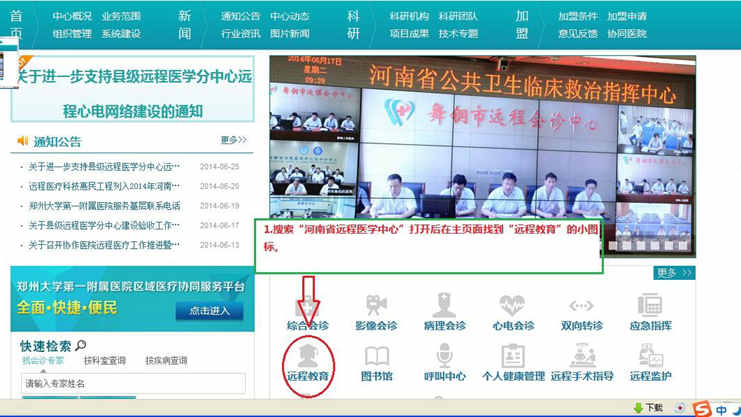Open notice 关于县级远程医学分中心建设验收工作
This screenshot has height=417, width=741.
tap(104, 226)
